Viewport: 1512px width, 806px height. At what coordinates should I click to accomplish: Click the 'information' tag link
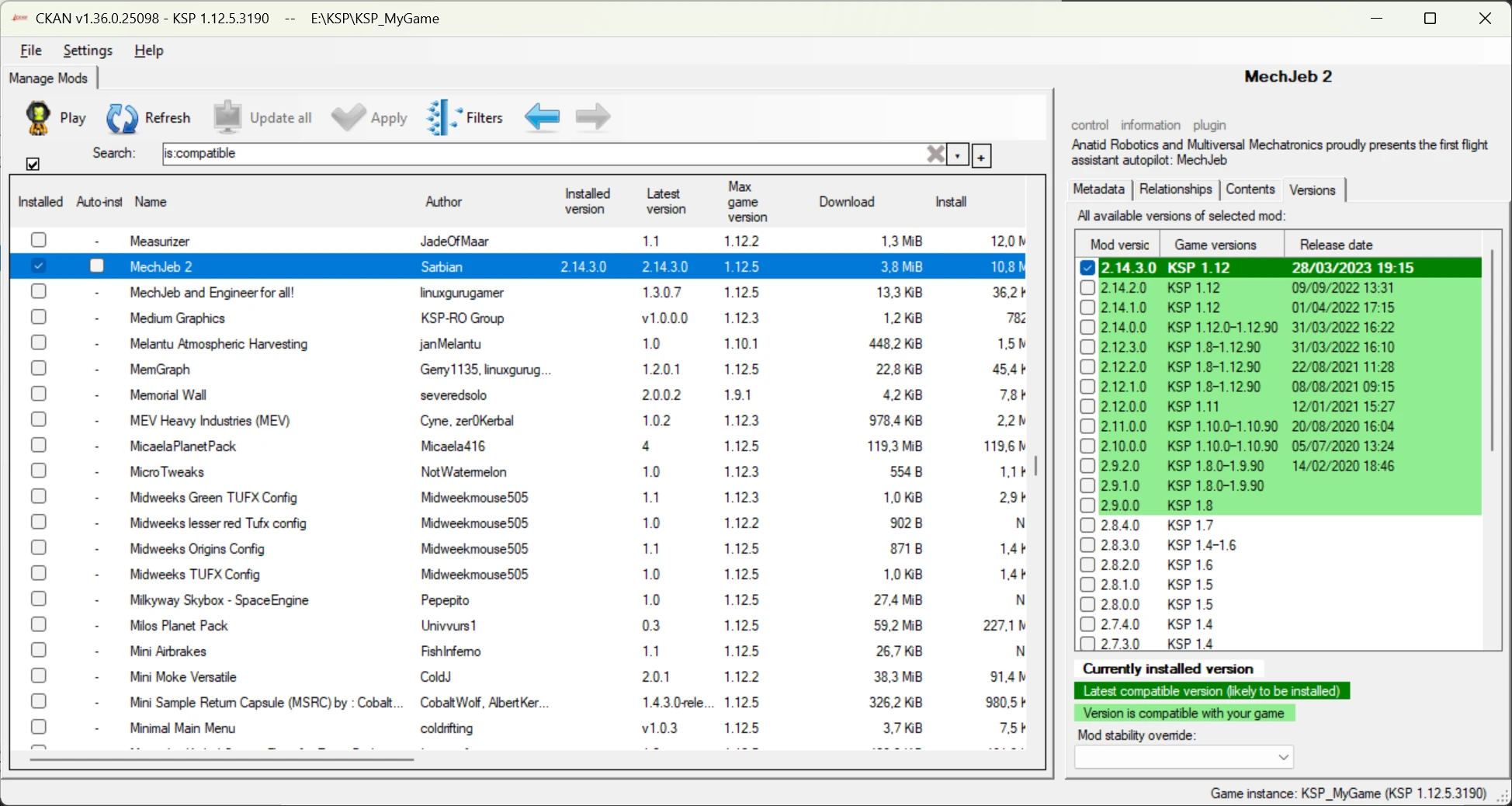(1150, 125)
